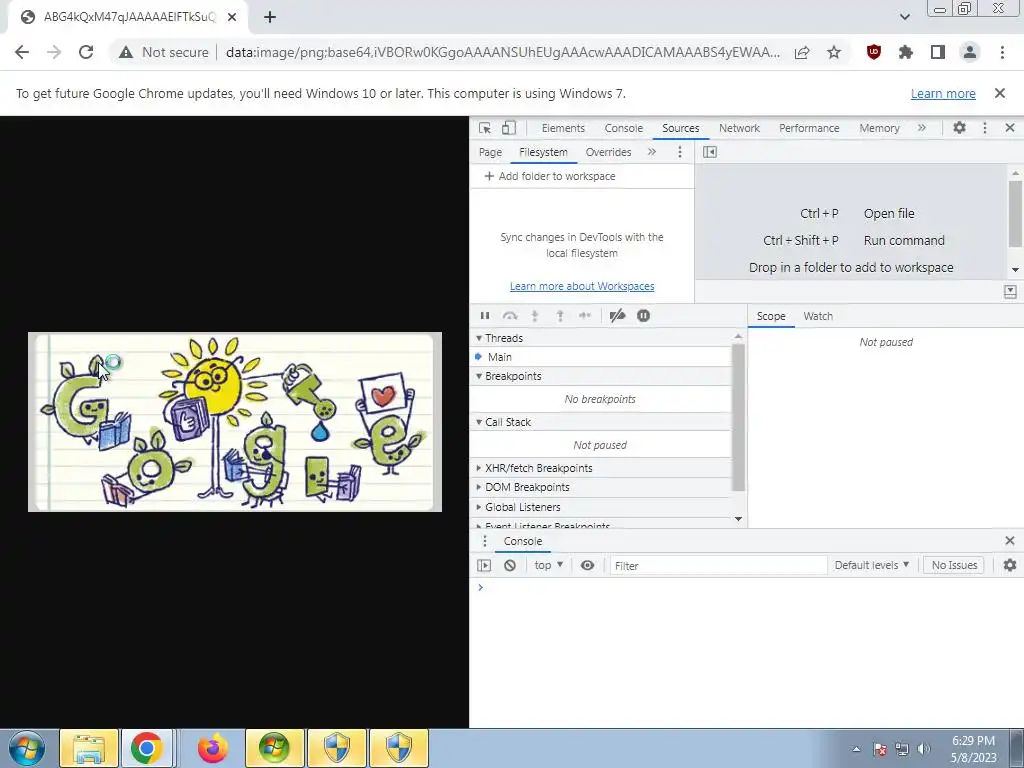Open the top JavaScript context dropdown
Image resolution: width=1024 pixels, height=768 pixels.
click(x=549, y=566)
